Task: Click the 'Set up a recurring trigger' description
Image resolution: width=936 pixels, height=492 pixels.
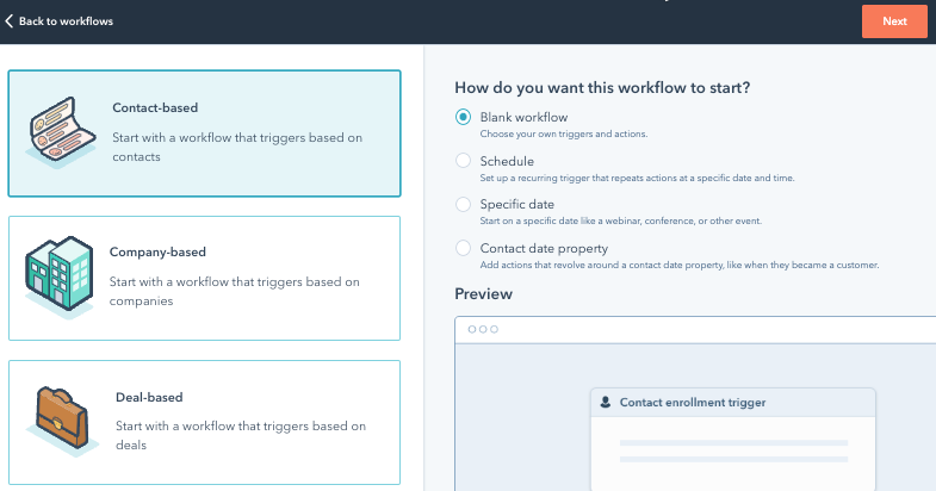Action: 637,178
